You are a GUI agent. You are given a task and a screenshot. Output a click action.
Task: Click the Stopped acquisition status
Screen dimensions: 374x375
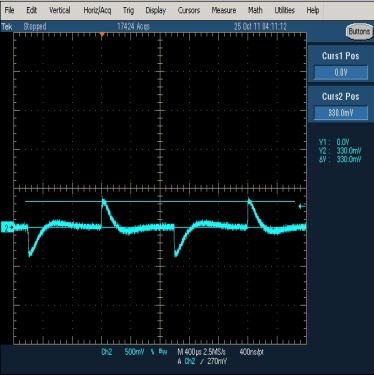coord(35,27)
